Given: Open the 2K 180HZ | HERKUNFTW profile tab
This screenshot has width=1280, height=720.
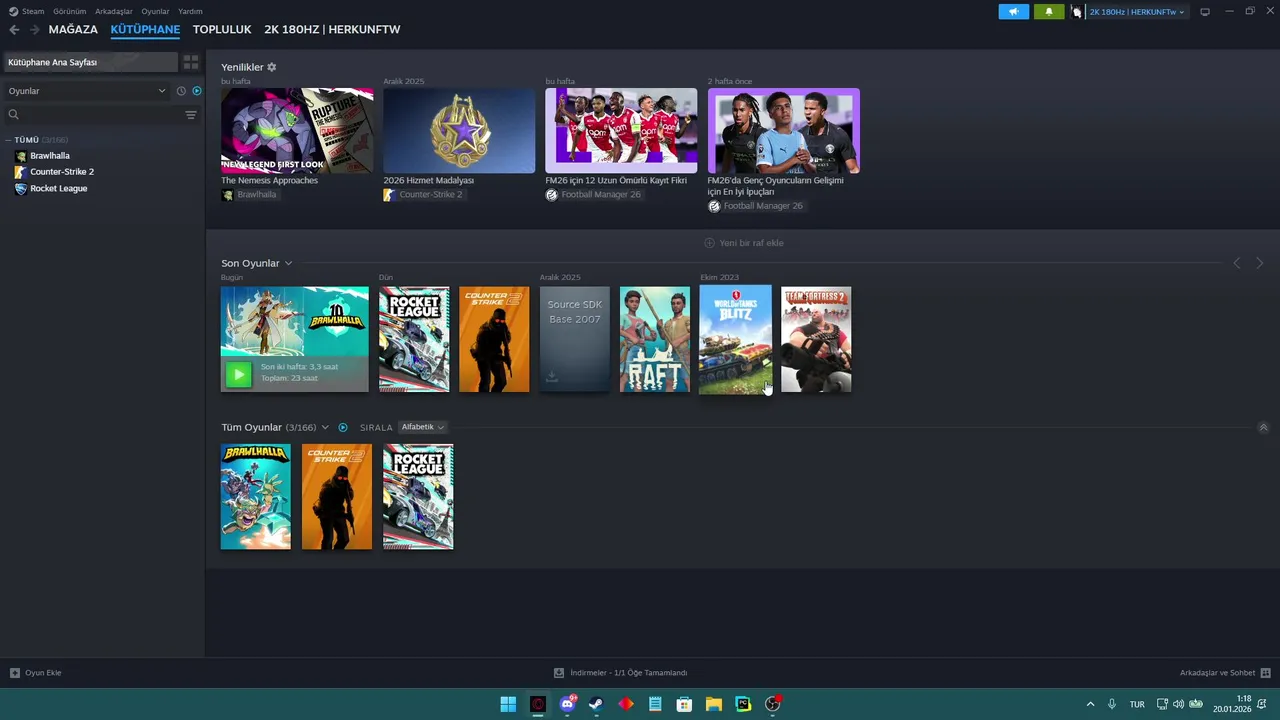Looking at the screenshot, I should (x=332, y=30).
